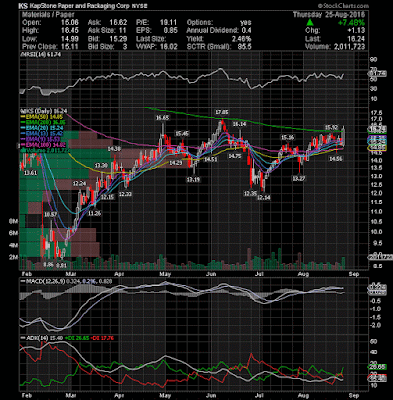Screen dimensions: 393x400
Task: Click the 16.14 June high label
Action: pyautogui.click(x=239, y=124)
